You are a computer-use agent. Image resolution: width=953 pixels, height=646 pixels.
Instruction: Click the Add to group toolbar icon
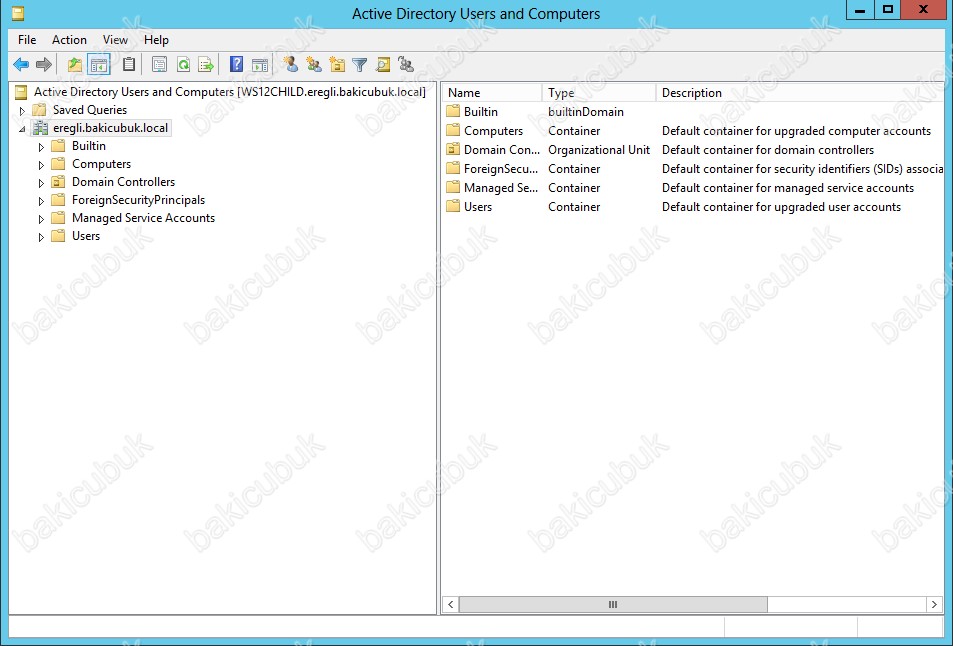click(x=406, y=64)
